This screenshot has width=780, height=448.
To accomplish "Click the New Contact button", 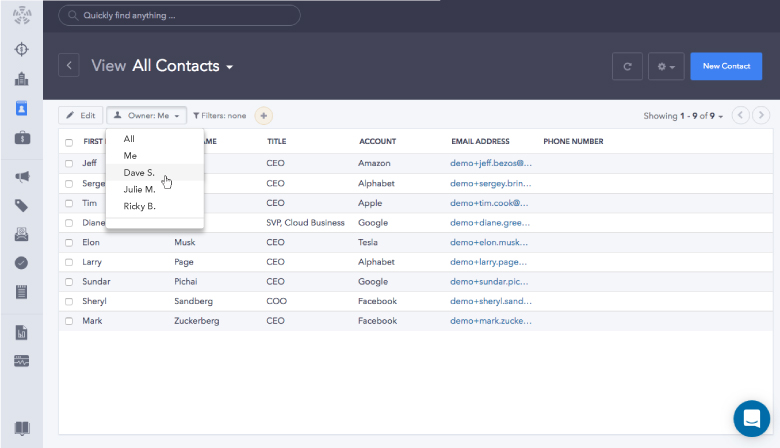I will pyautogui.click(x=726, y=66).
